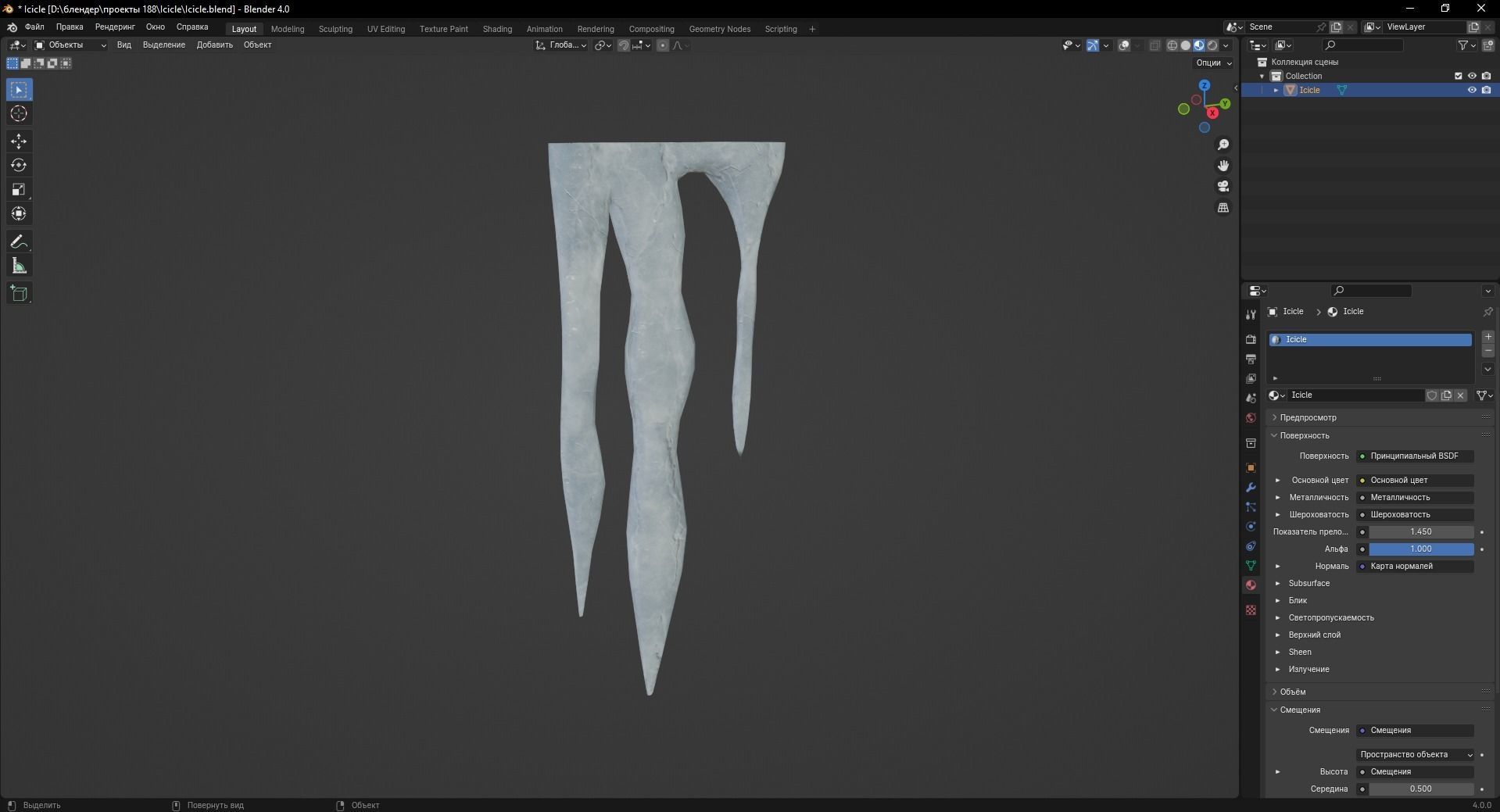Select the Cursor tool in the left toolbar
Screen dimensions: 1500x812
(19, 114)
